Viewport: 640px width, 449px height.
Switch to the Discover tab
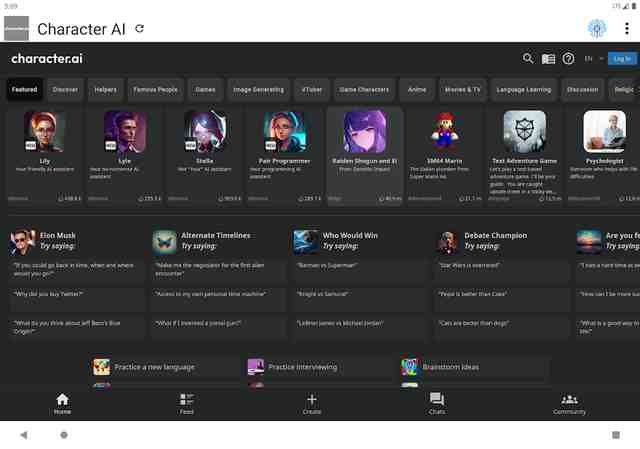pos(65,89)
